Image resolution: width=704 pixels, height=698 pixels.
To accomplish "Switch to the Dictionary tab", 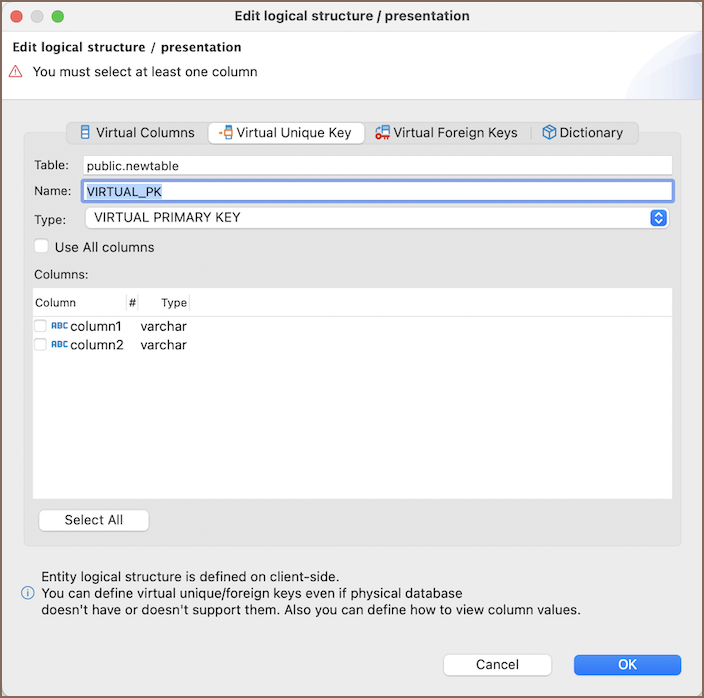I will click(x=590, y=132).
